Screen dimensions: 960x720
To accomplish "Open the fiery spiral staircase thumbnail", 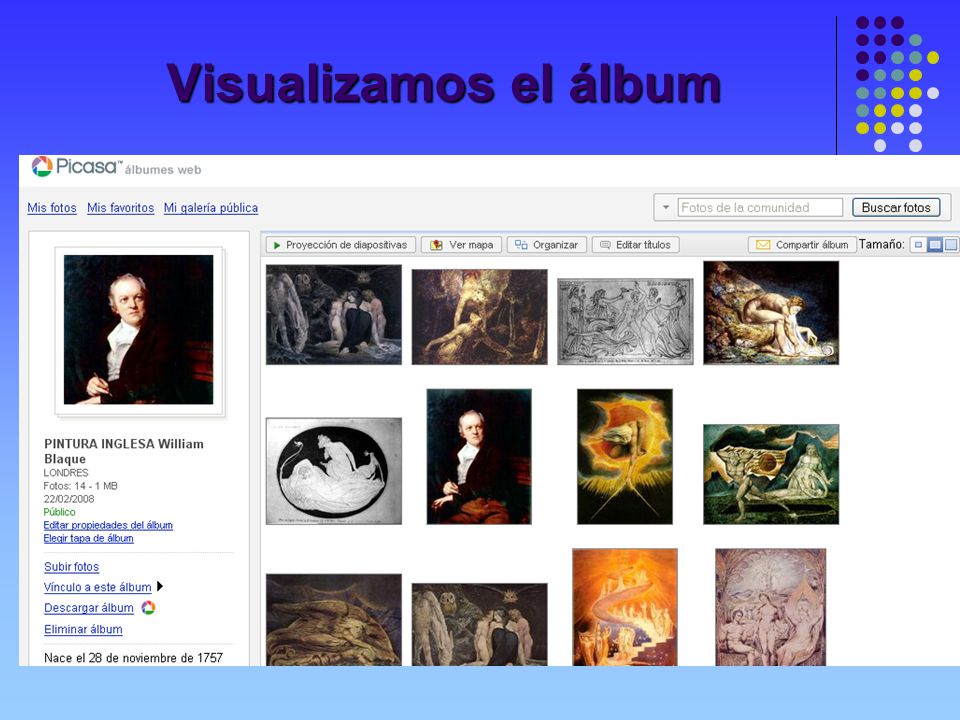I will (624, 607).
